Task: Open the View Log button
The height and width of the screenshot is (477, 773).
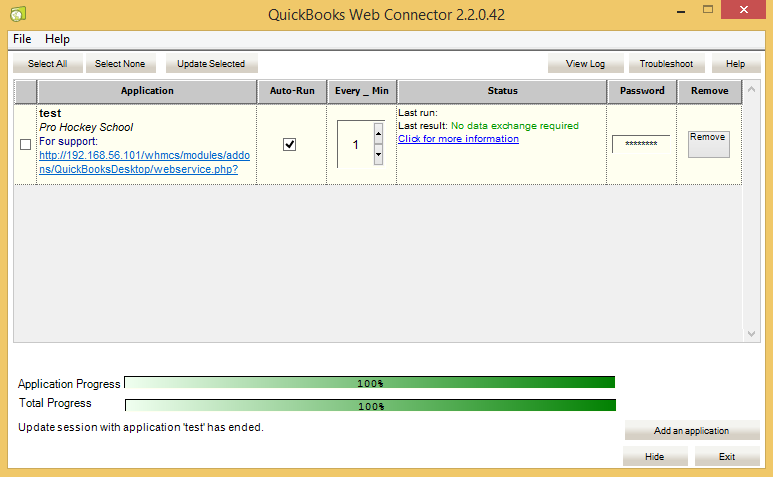Action: coord(585,64)
